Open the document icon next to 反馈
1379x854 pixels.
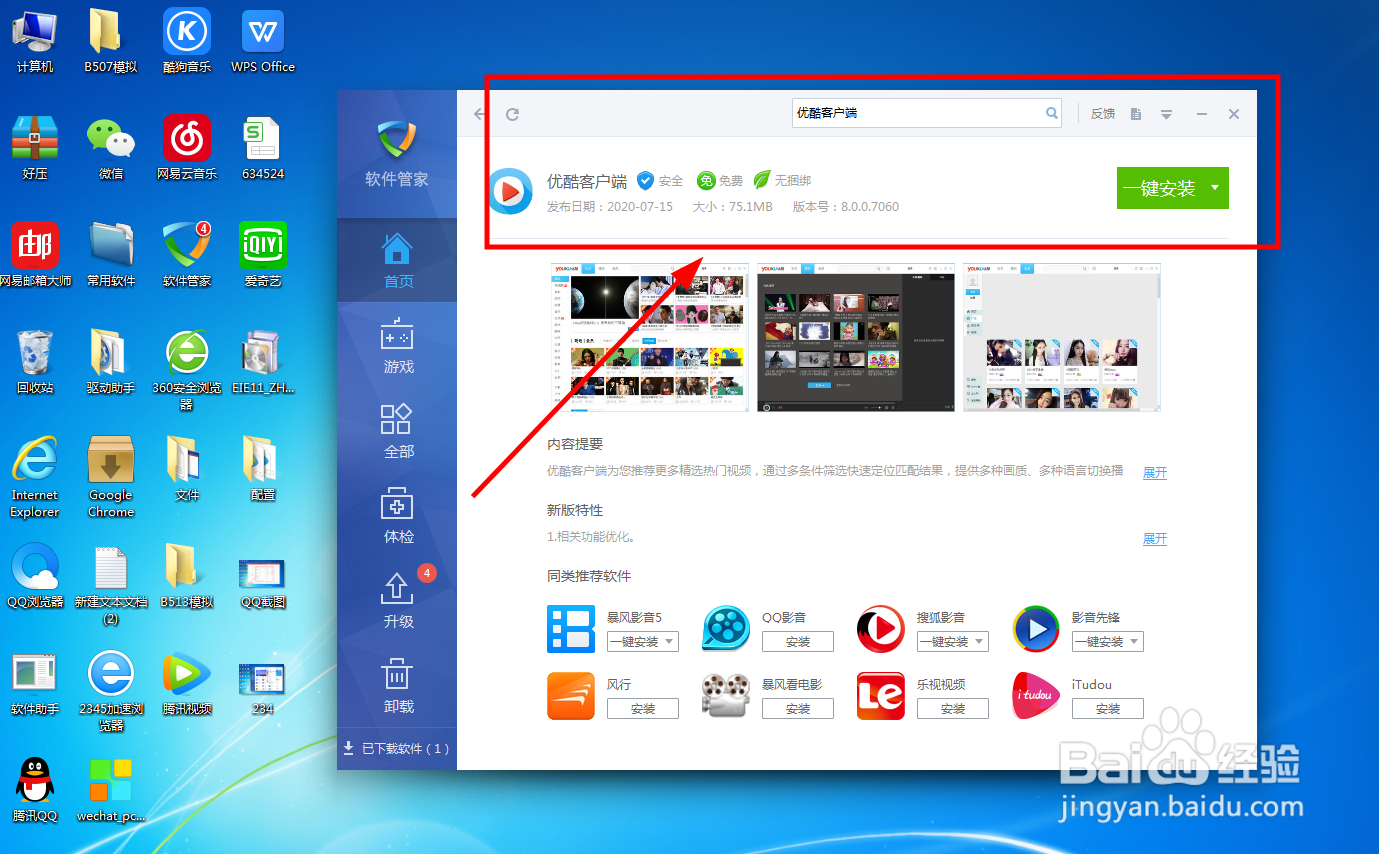tap(1136, 114)
